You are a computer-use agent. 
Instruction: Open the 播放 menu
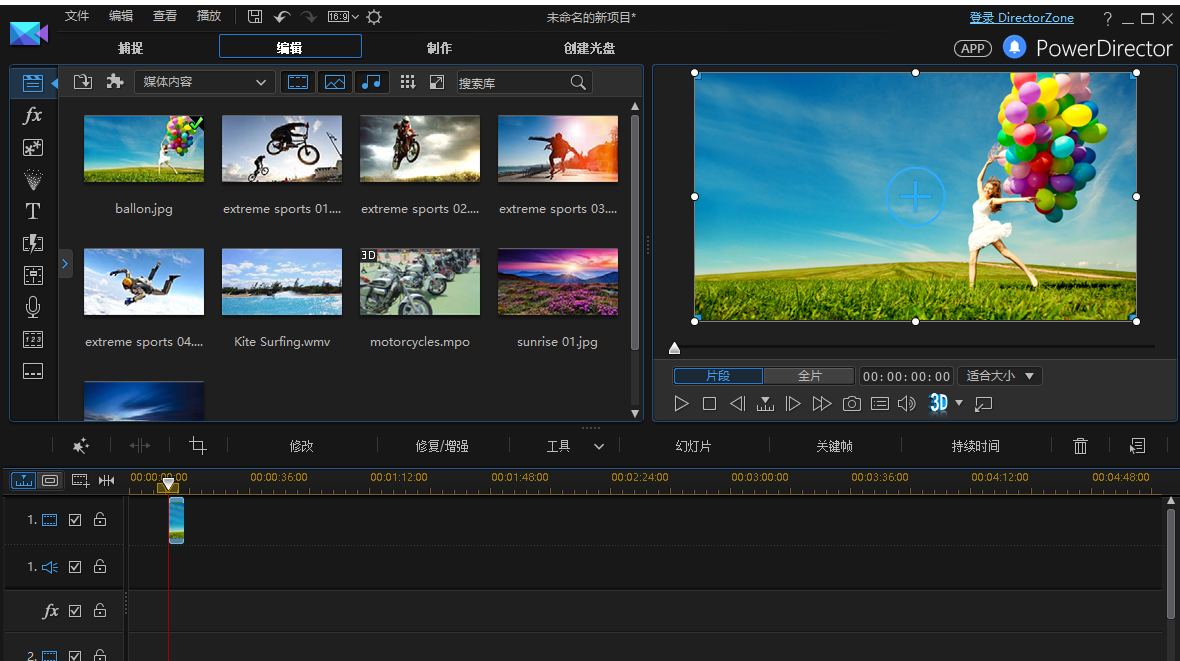pos(208,16)
